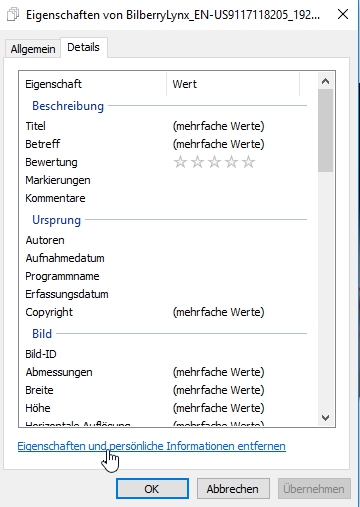Set Bewertung rating to four stars
The image size is (360, 507).
point(231,162)
